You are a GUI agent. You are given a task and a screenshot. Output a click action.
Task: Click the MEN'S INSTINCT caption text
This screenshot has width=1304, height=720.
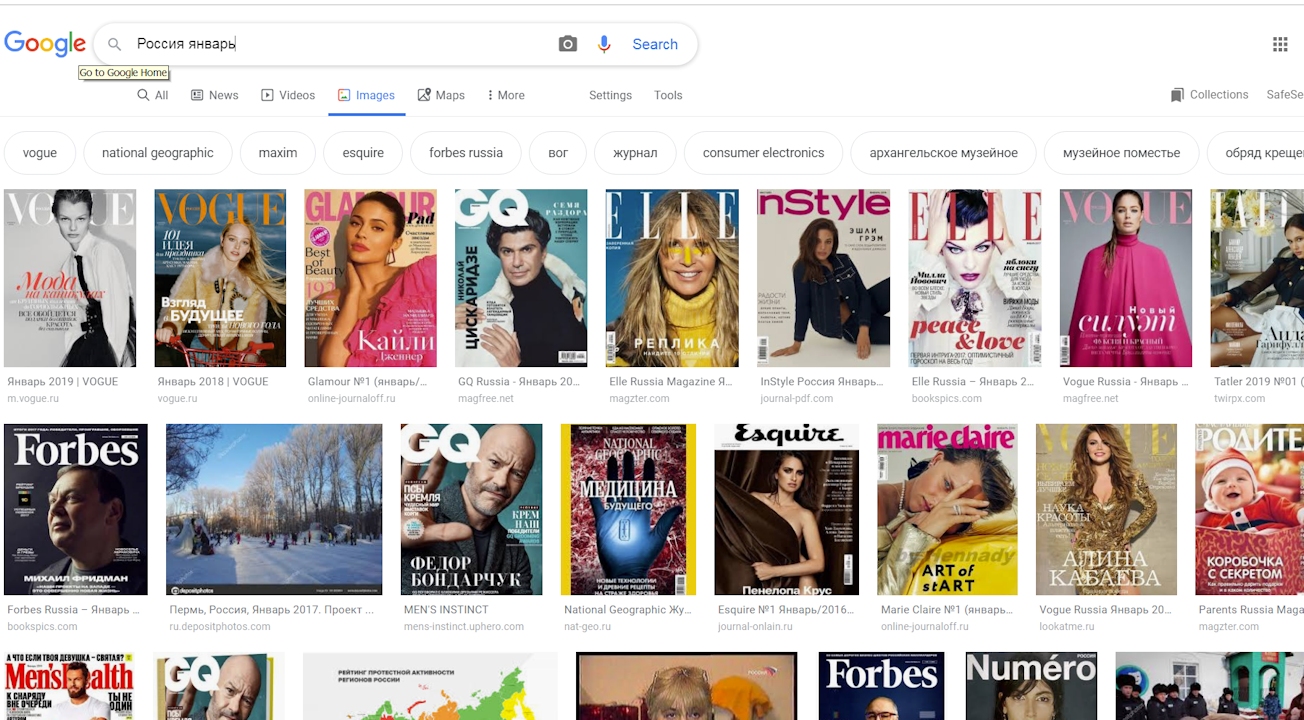446,609
